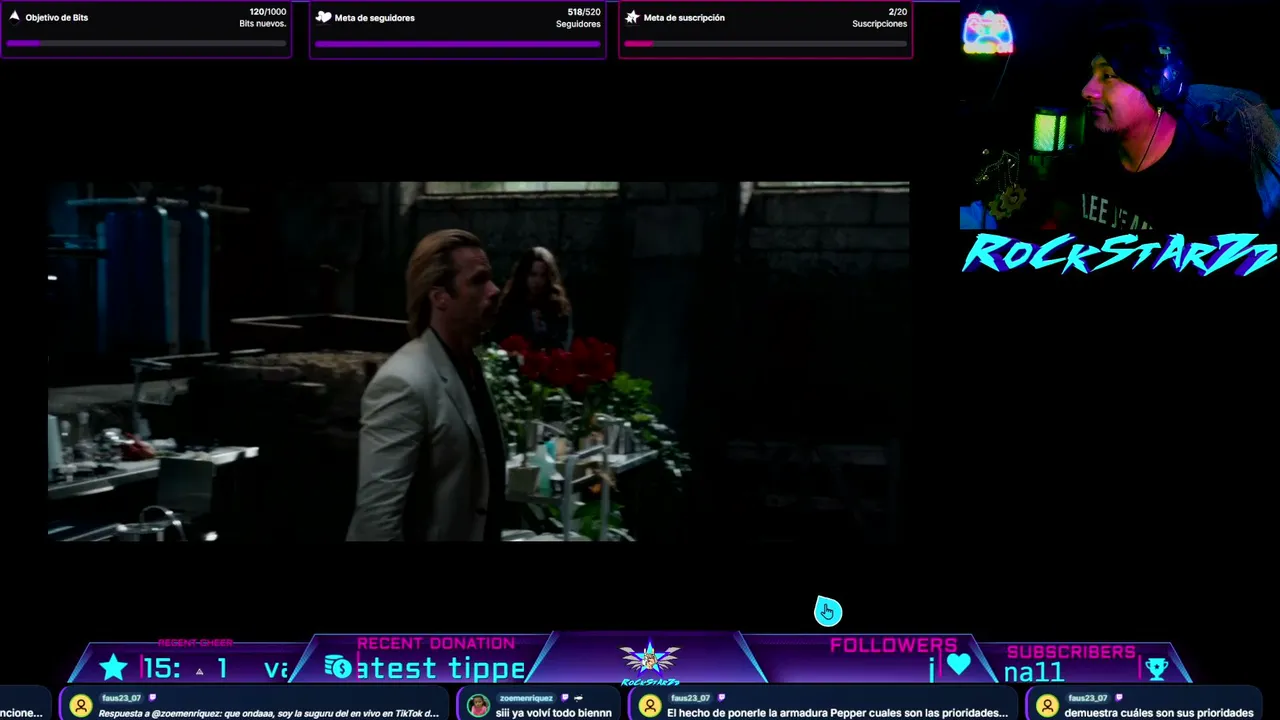This screenshot has height=720, width=1280.
Task: Click the recent donation coins icon
Action: pyautogui.click(x=338, y=667)
